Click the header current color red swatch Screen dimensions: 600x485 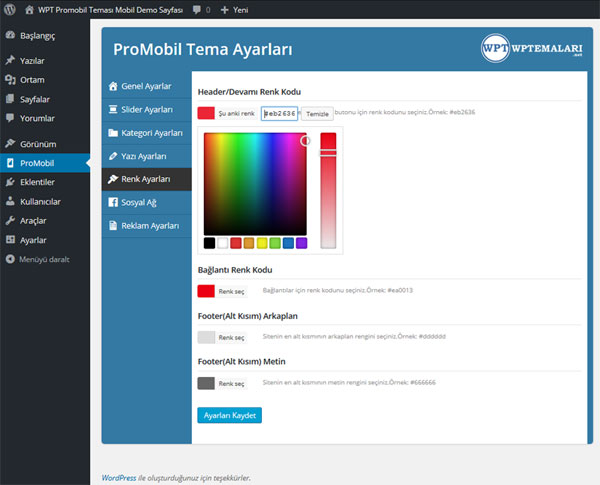coord(206,113)
